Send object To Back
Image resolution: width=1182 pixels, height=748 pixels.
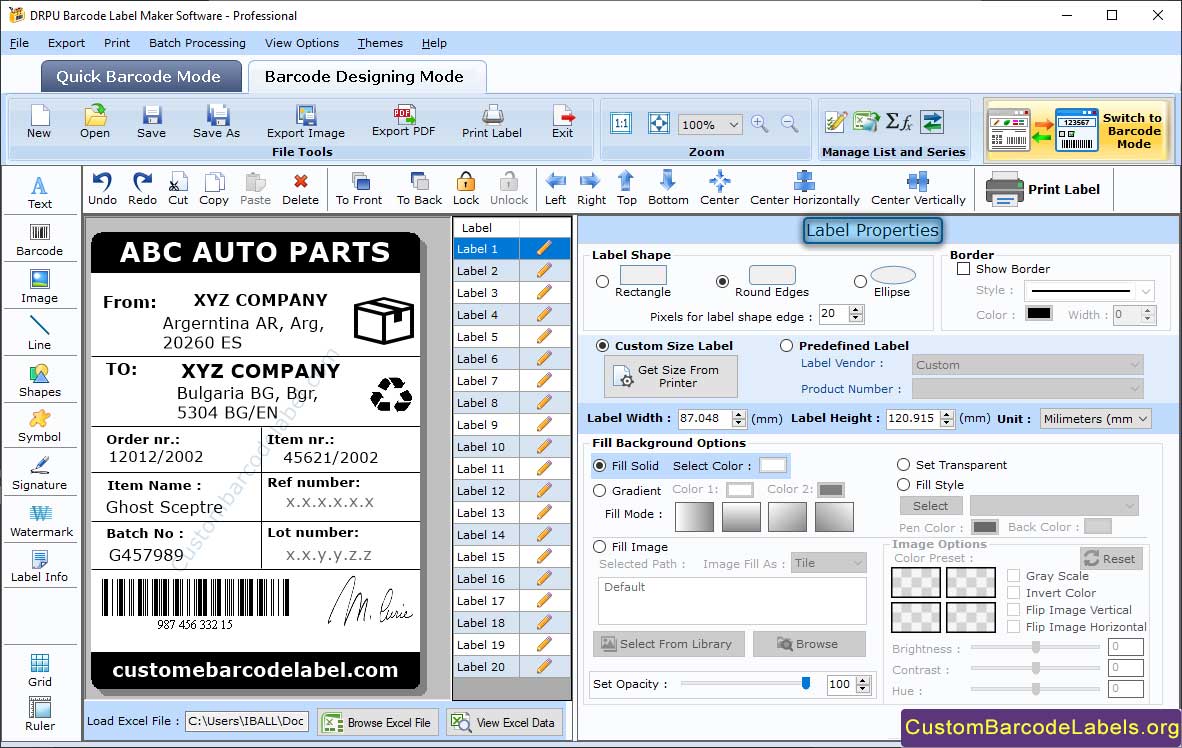coord(419,189)
